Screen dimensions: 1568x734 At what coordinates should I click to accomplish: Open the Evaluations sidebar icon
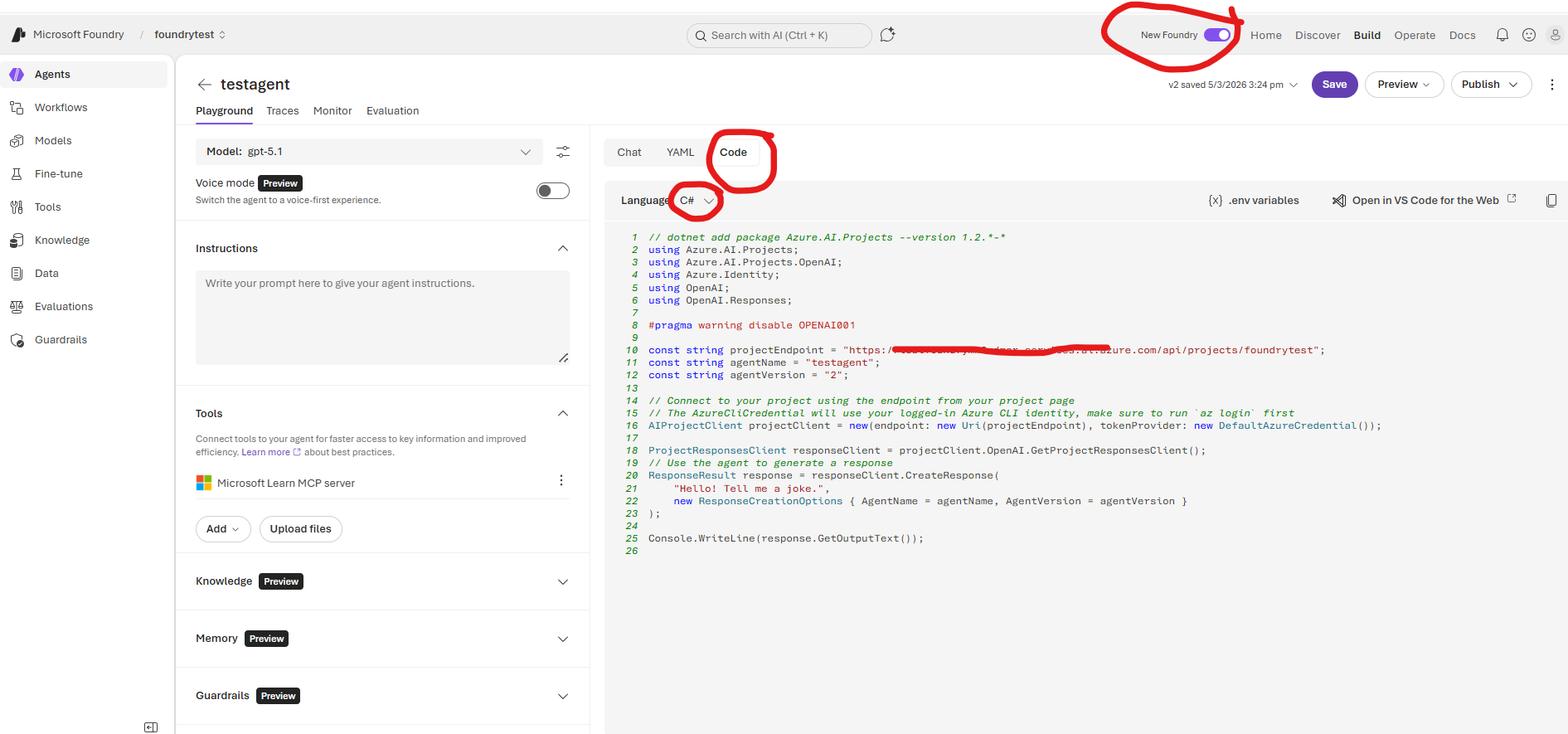point(17,307)
